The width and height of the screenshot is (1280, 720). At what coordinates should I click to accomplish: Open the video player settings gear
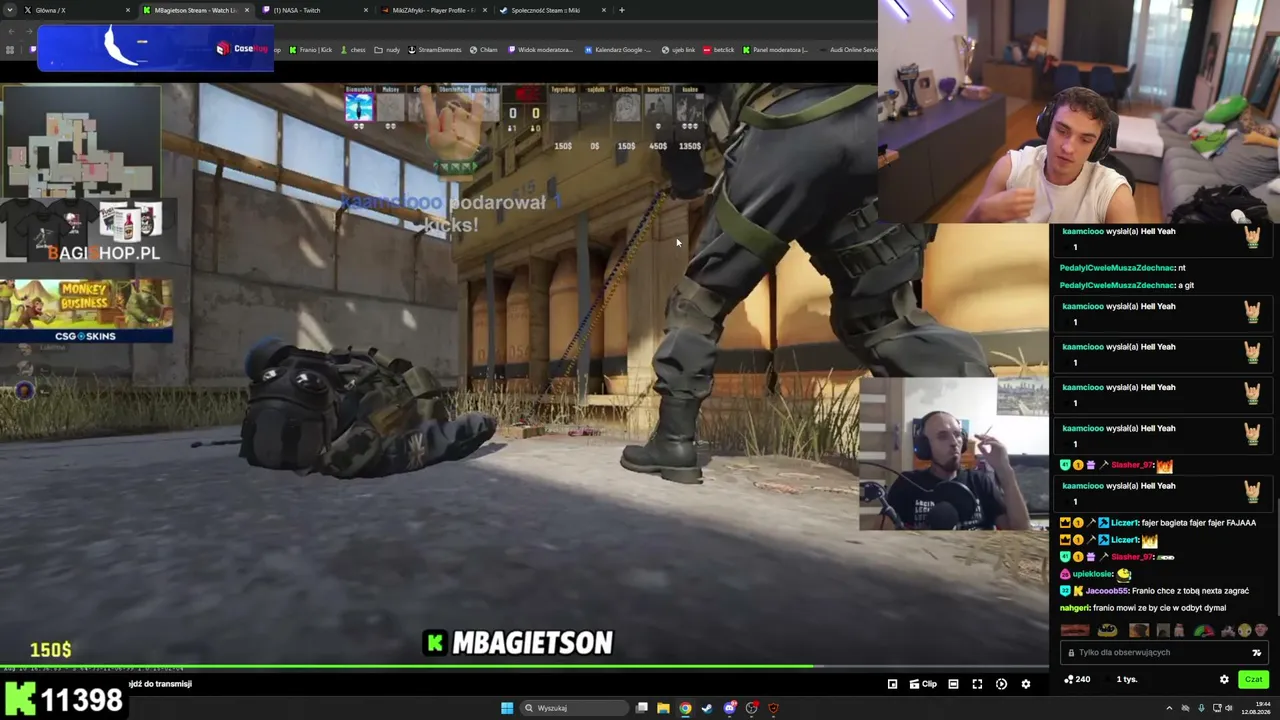(x=1025, y=684)
